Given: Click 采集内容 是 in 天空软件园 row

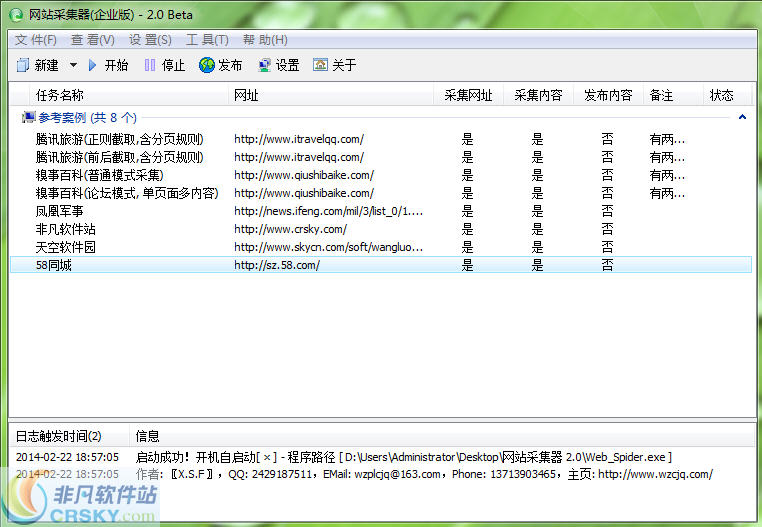Looking at the screenshot, I should (537, 247).
